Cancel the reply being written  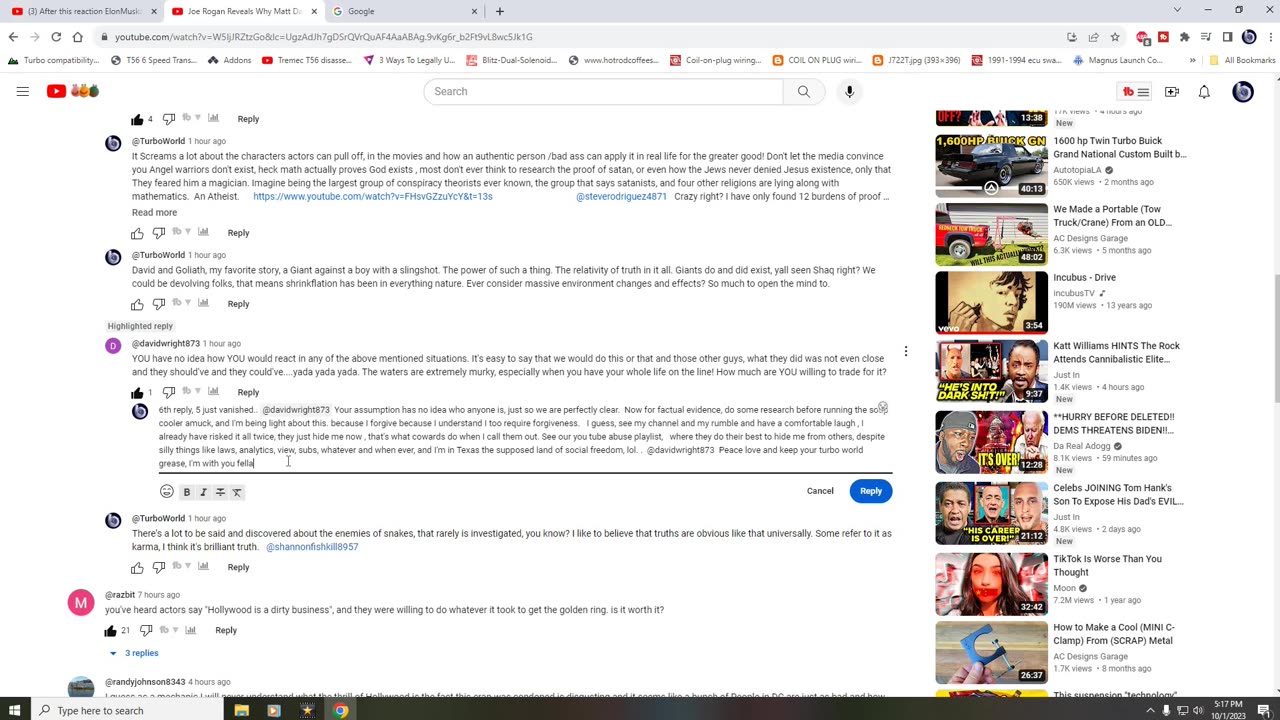[820, 491]
